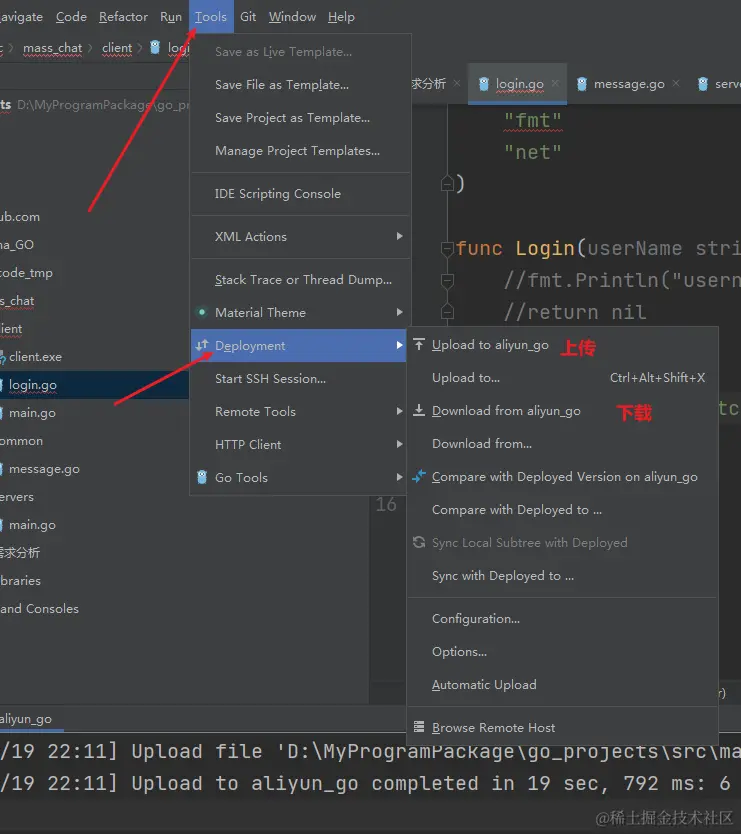Select Manage Project Templates
Viewport: 741px width, 834px height.
coord(301,151)
